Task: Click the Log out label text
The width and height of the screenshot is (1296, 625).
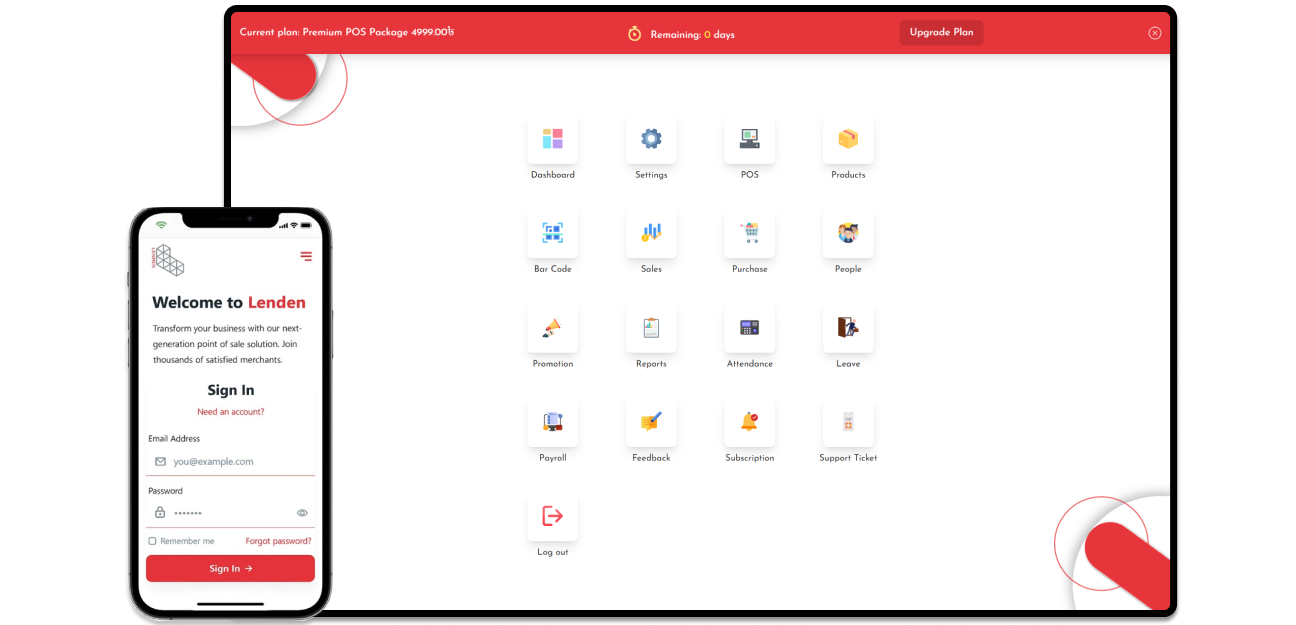Action: tap(553, 552)
